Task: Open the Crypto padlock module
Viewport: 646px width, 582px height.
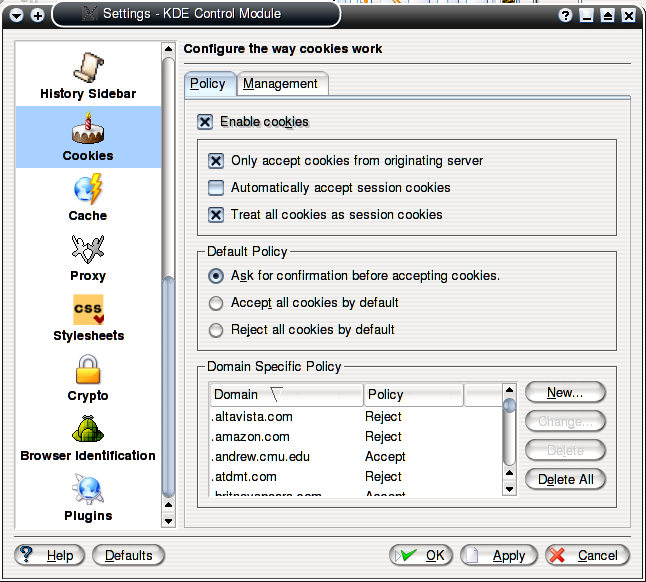Action: pos(88,376)
